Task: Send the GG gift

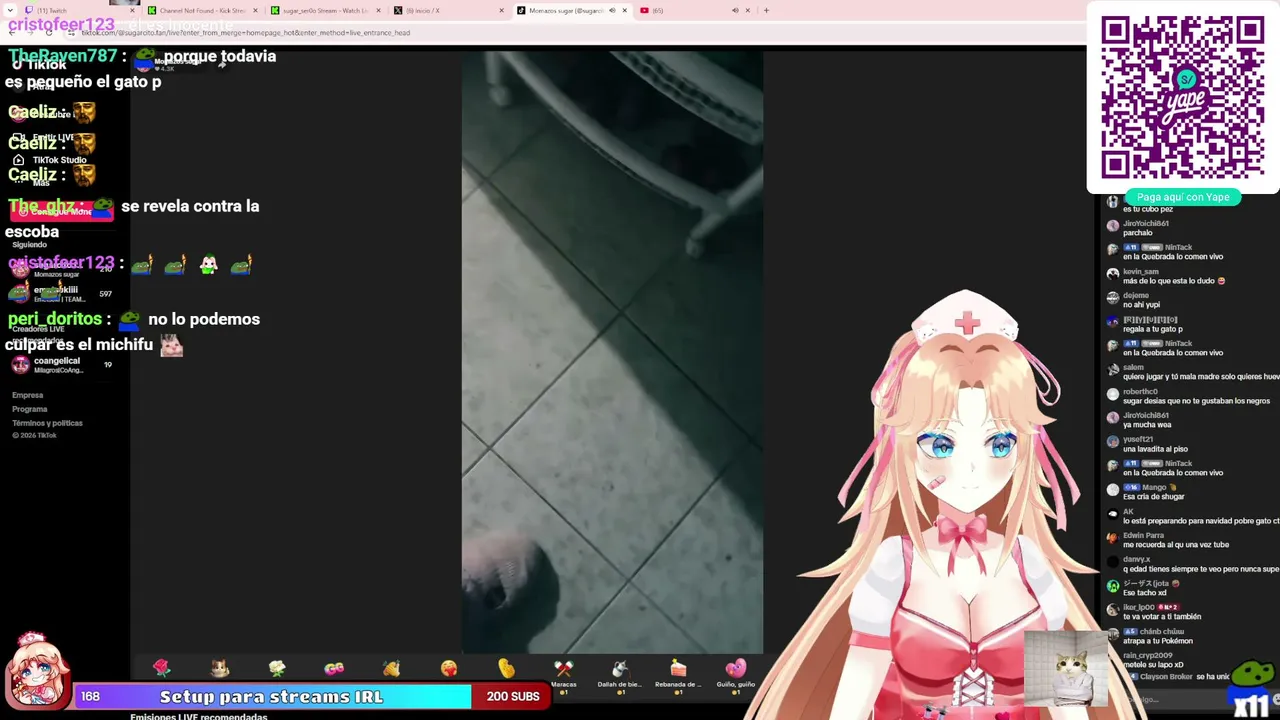Action: [x=334, y=669]
